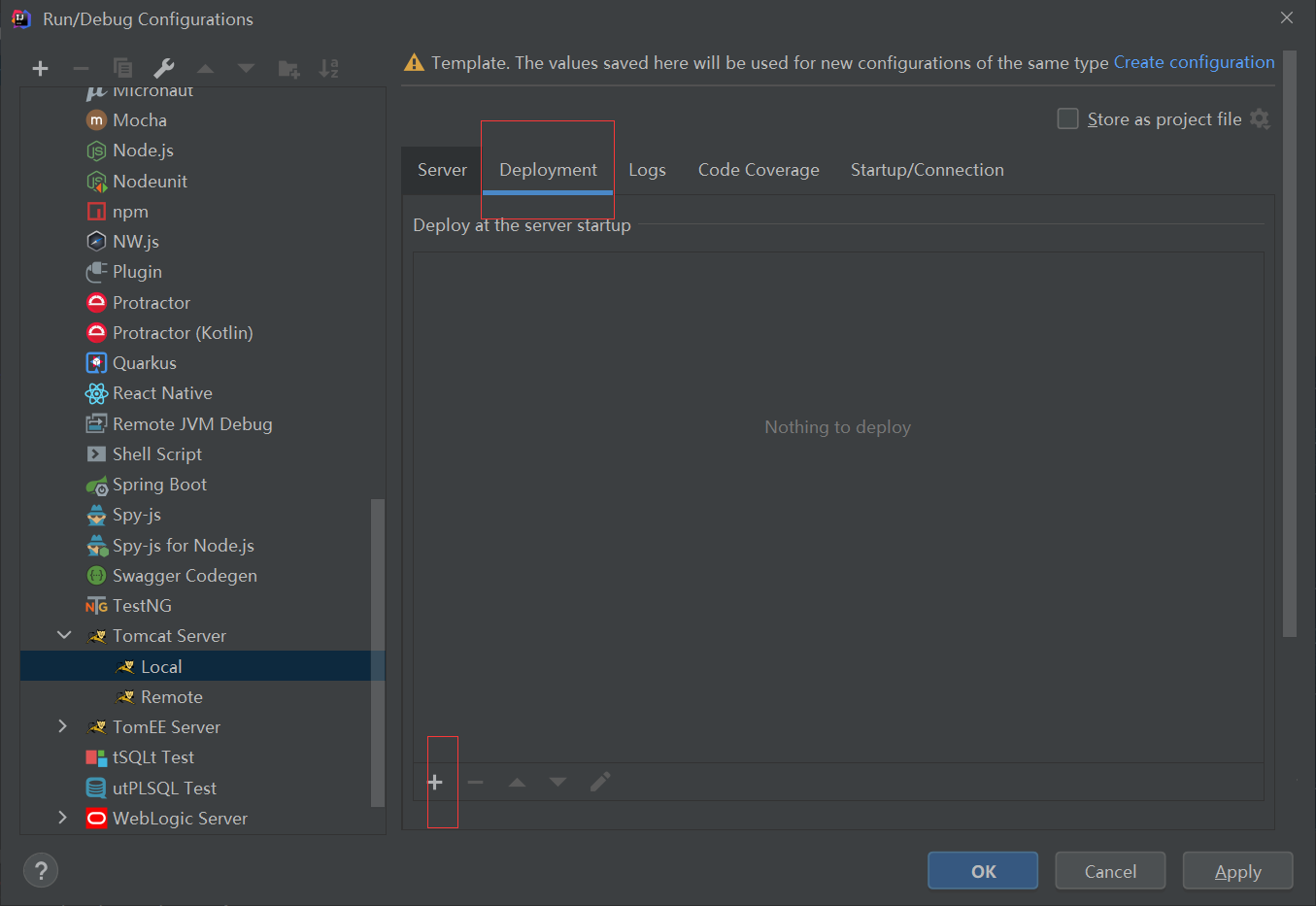Viewport: 1316px width, 906px height.
Task: Open help via the question mark icon
Action: (40, 870)
